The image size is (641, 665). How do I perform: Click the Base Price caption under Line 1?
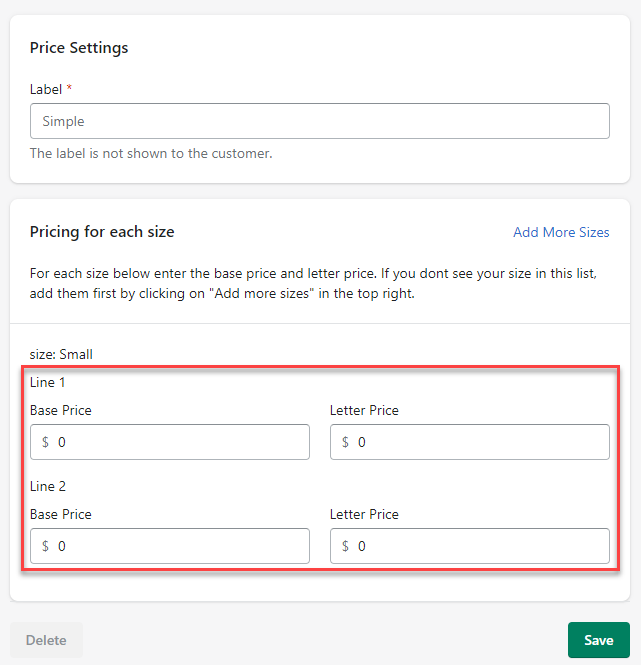coord(60,410)
